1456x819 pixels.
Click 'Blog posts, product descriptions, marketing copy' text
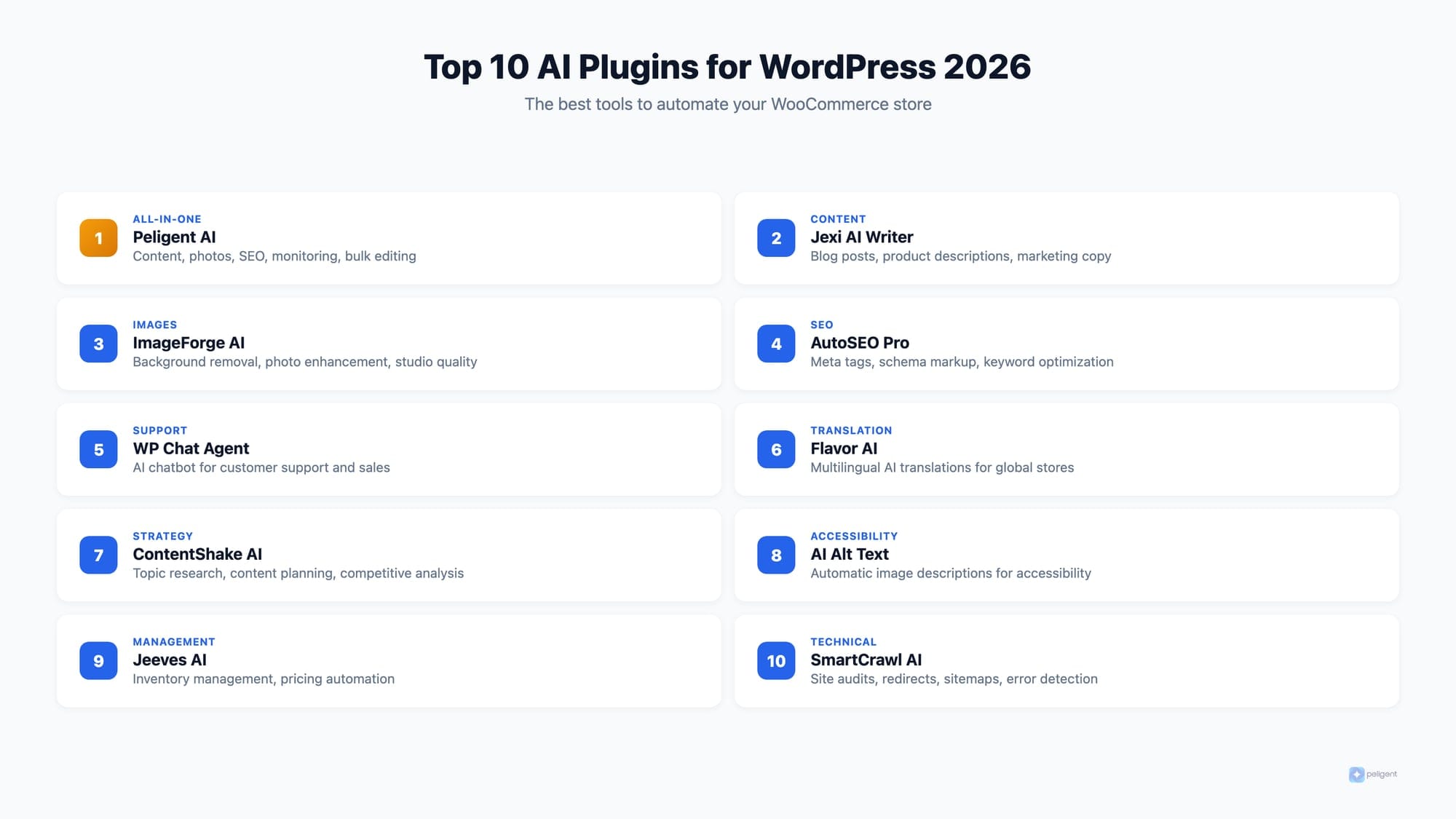[961, 256]
